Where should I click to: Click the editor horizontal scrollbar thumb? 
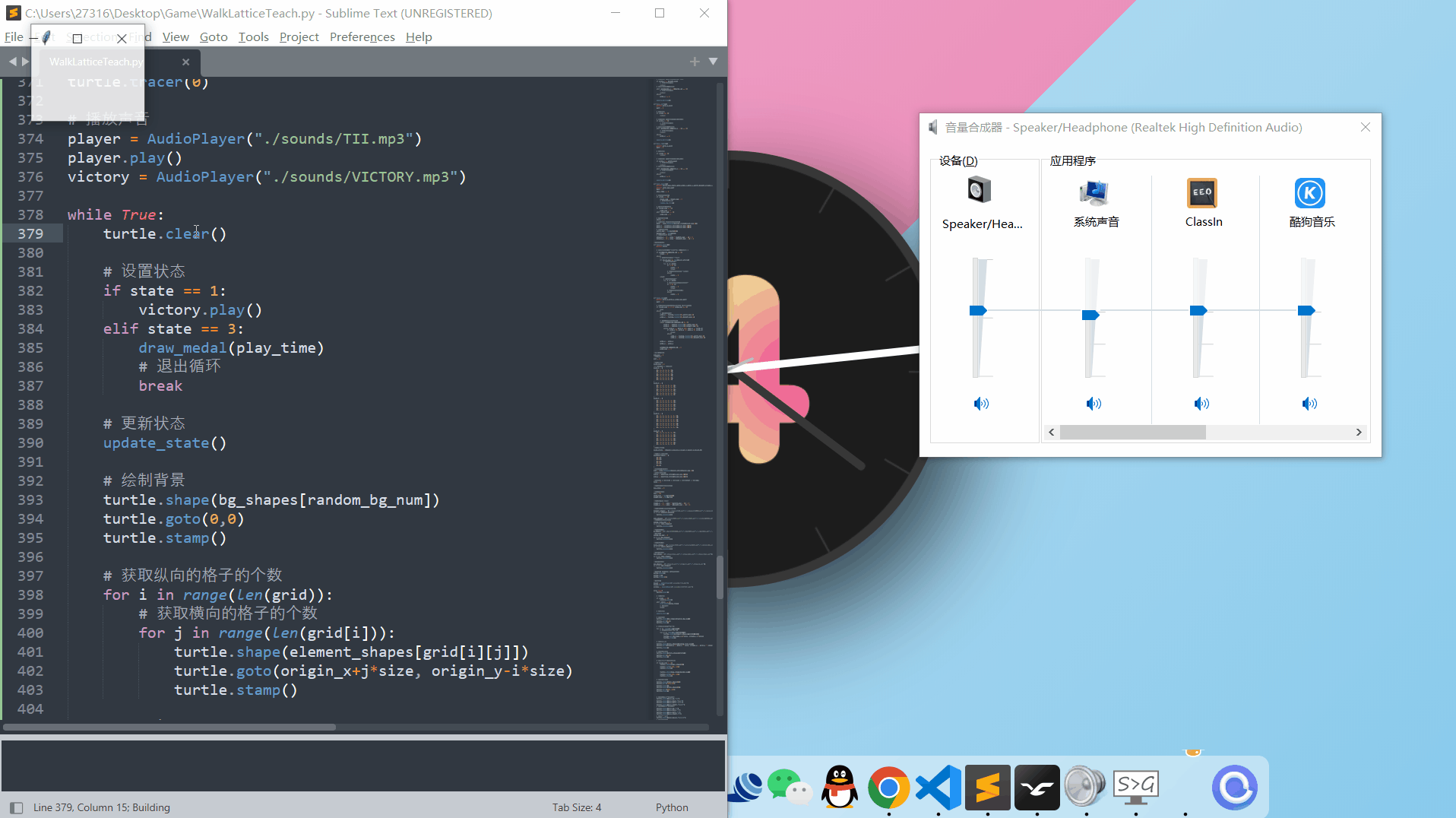pyautogui.click(x=169, y=727)
